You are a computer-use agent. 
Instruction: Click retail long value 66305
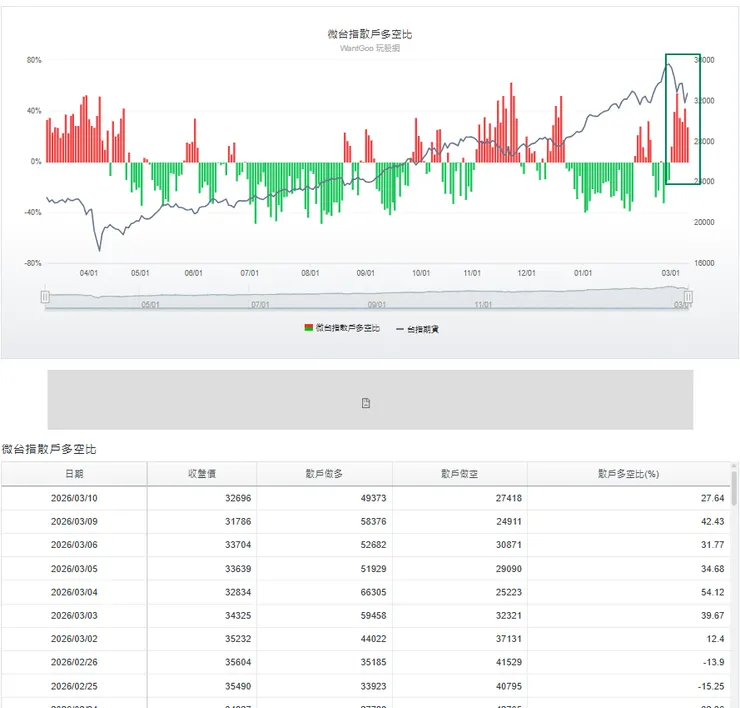(373, 592)
